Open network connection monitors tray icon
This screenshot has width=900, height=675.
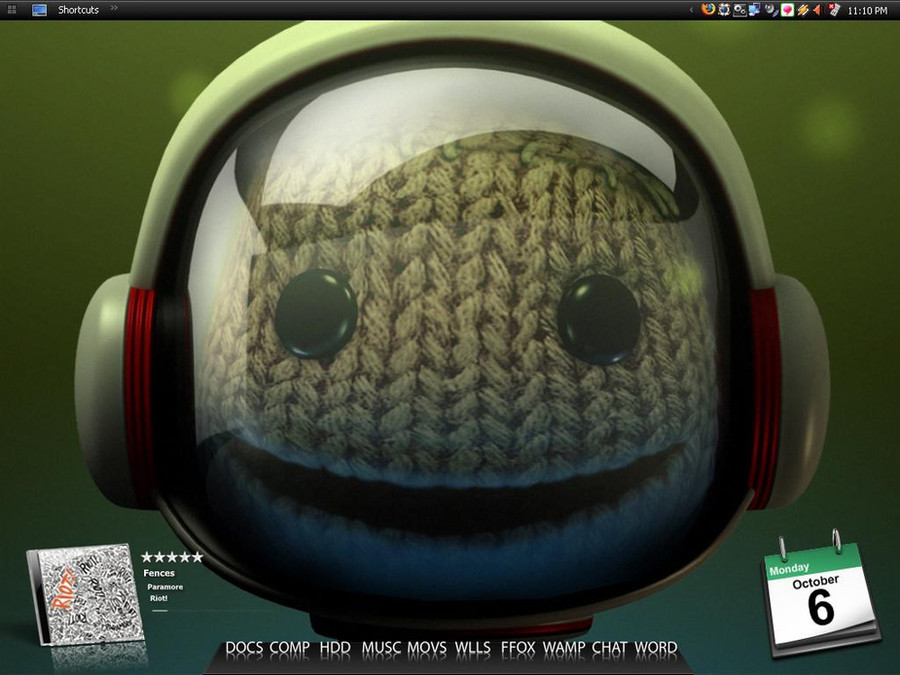(x=755, y=10)
